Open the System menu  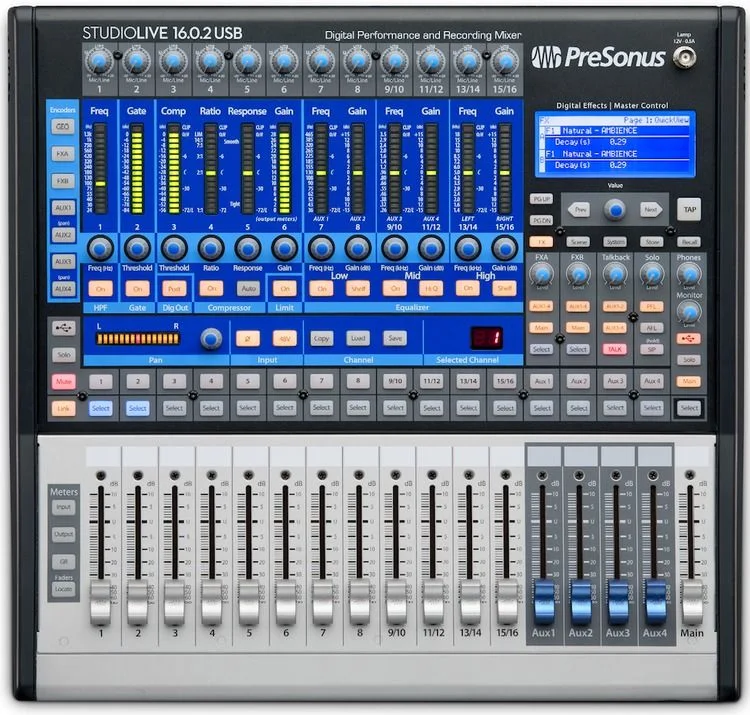pyautogui.click(x=615, y=242)
